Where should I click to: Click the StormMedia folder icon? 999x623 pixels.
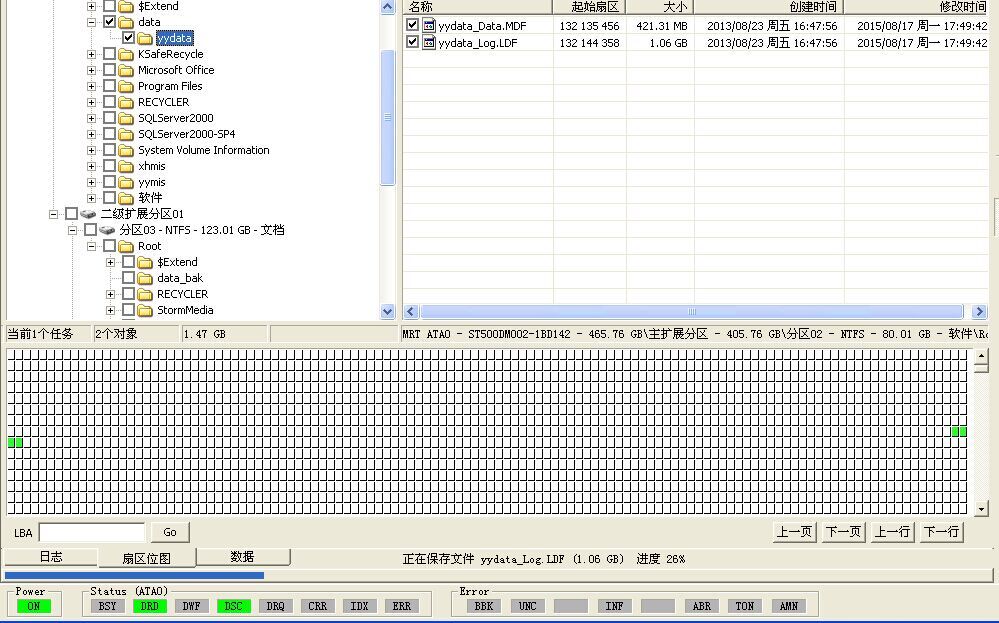click(x=145, y=310)
